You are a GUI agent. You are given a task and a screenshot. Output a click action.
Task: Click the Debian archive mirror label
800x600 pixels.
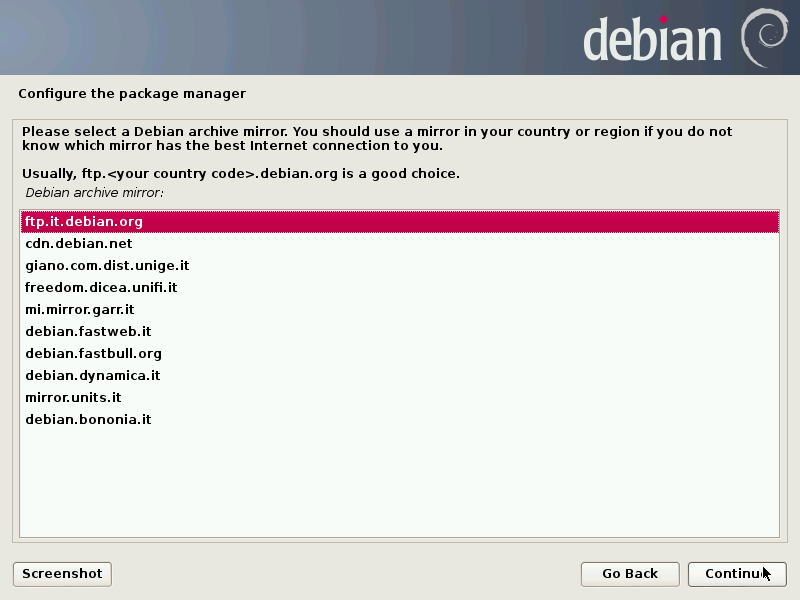point(94,193)
